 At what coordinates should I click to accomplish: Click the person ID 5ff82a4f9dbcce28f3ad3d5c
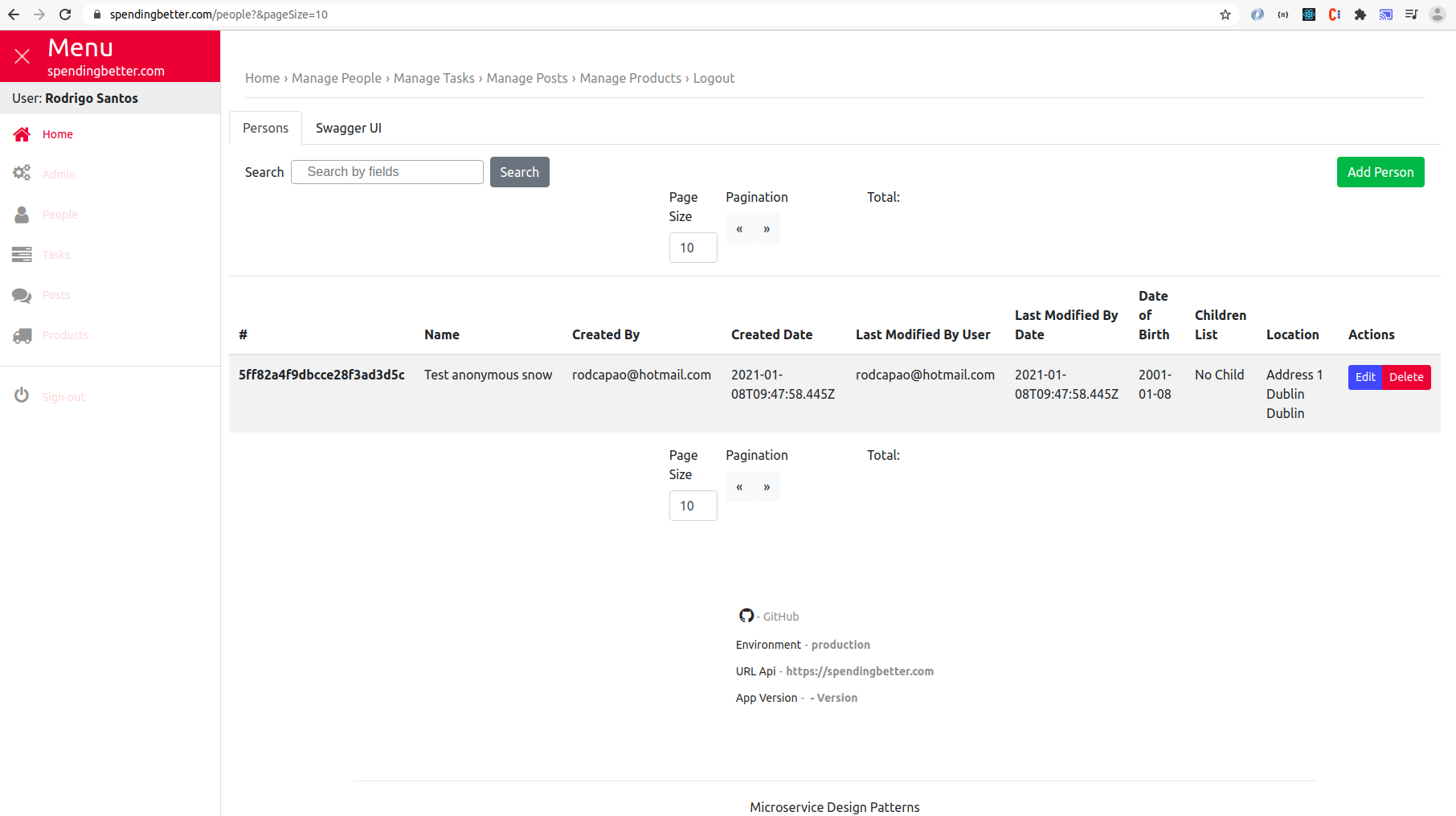pos(321,375)
